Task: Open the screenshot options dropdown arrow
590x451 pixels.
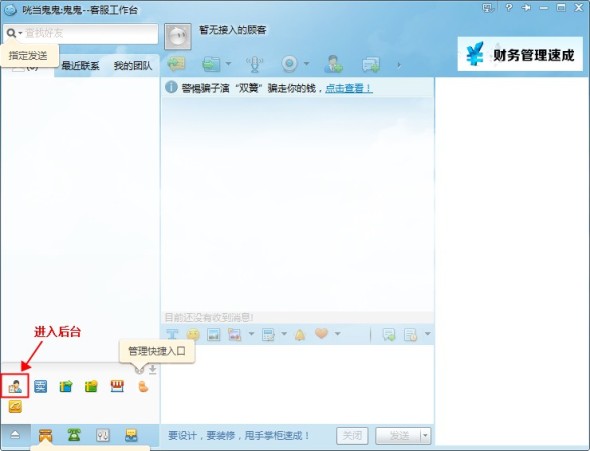Action: click(x=251, y=334)
